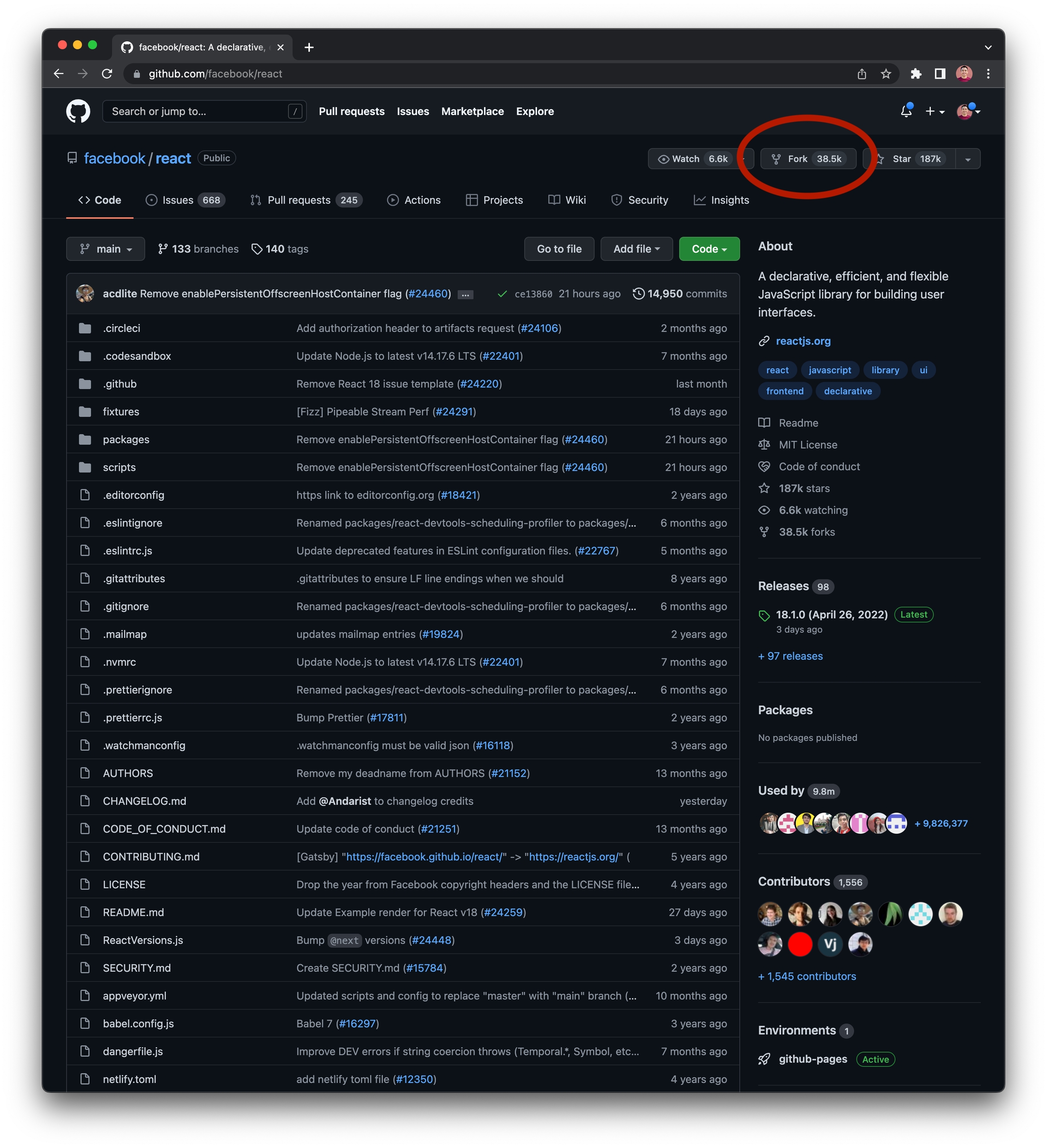The height and width of the screenshot is (1148, 1047).
Task: Expand the commit message ellipsis button
Action: click(465, 294)
